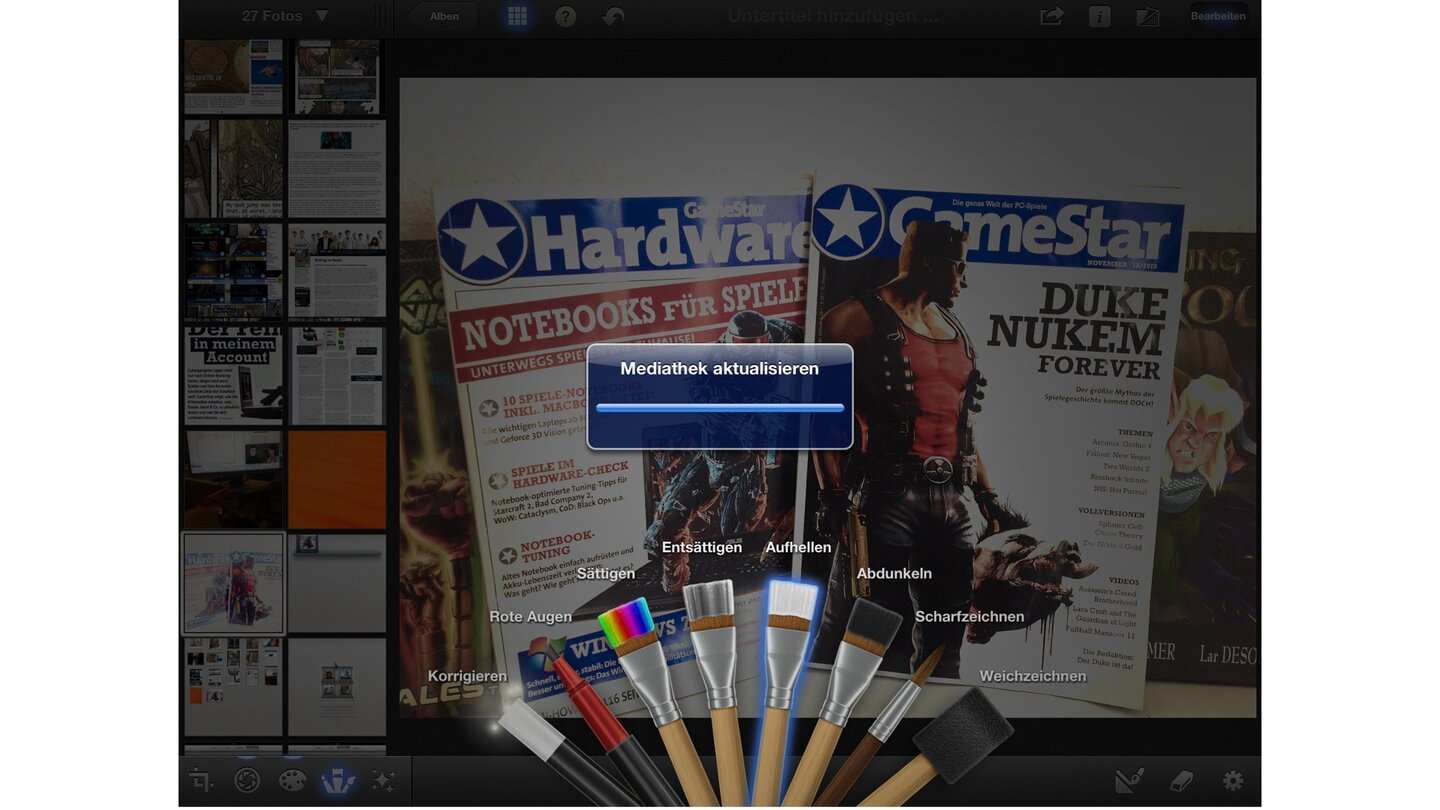Open the share arrow menu
The height and width of the screenshot is (810, 1440).
coord(1051,16)
